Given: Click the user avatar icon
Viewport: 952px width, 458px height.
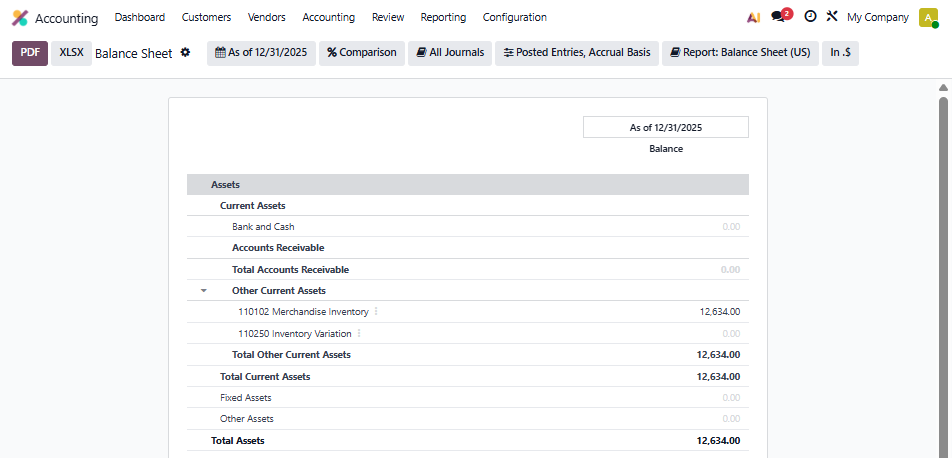Looking at the screenshot, I should coord(928,17).
